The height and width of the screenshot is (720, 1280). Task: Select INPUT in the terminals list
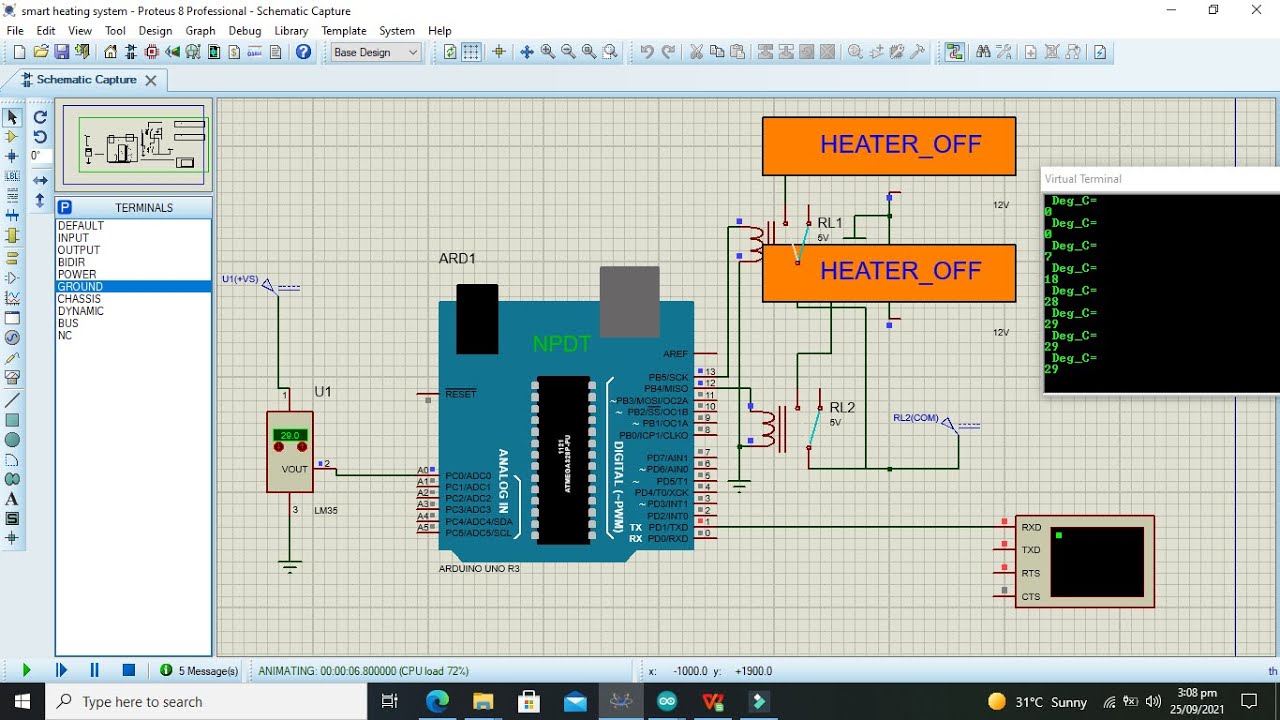(x=133, y=238)
